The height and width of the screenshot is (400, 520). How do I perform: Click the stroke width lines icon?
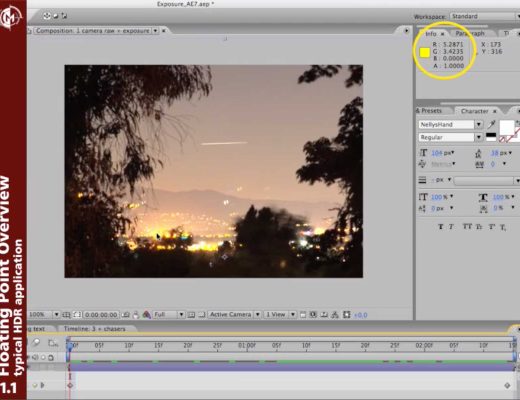[x=422, y=180]
